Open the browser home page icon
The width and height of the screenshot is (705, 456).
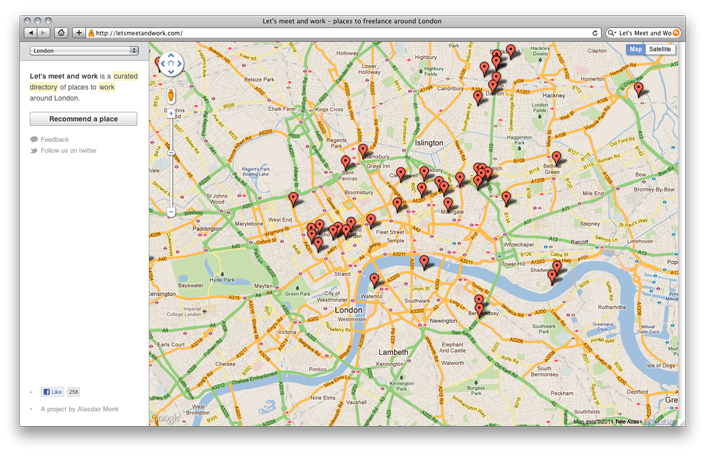click(x=61, y=33)
